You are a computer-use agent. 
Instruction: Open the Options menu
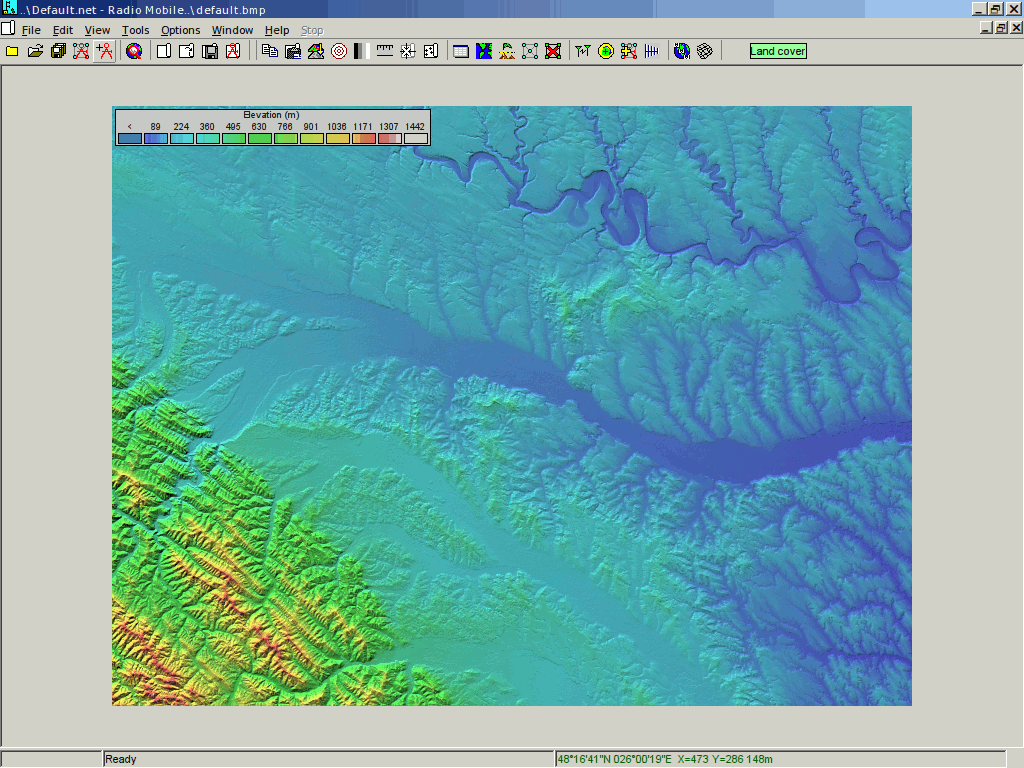click(x=180, y=30)
